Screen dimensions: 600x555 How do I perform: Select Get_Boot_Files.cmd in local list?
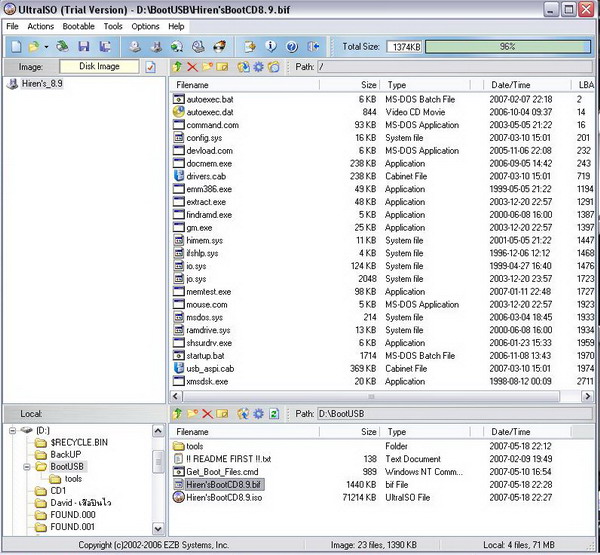(222, 472)
